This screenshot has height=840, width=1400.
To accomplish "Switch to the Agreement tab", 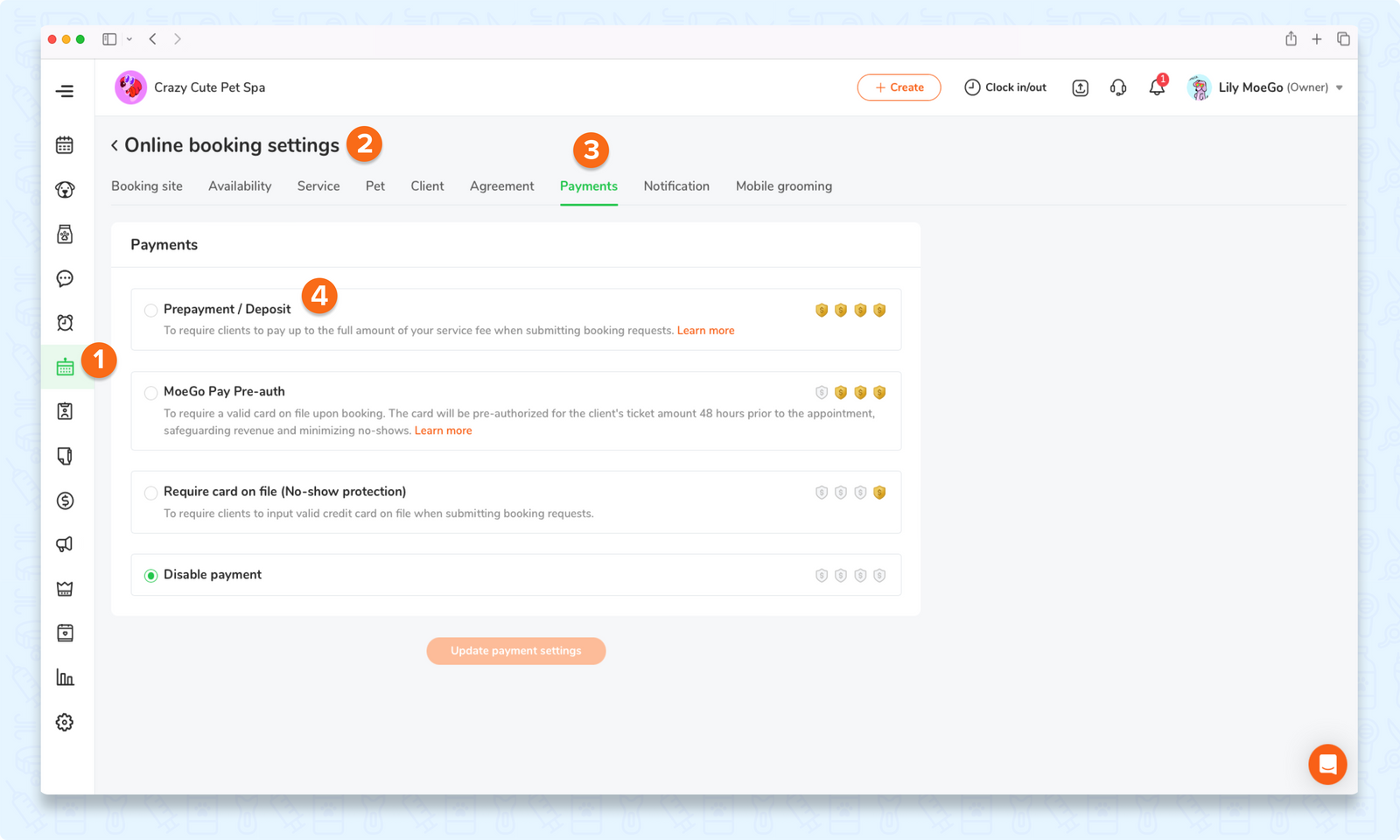I will click(x=501, y=185).
